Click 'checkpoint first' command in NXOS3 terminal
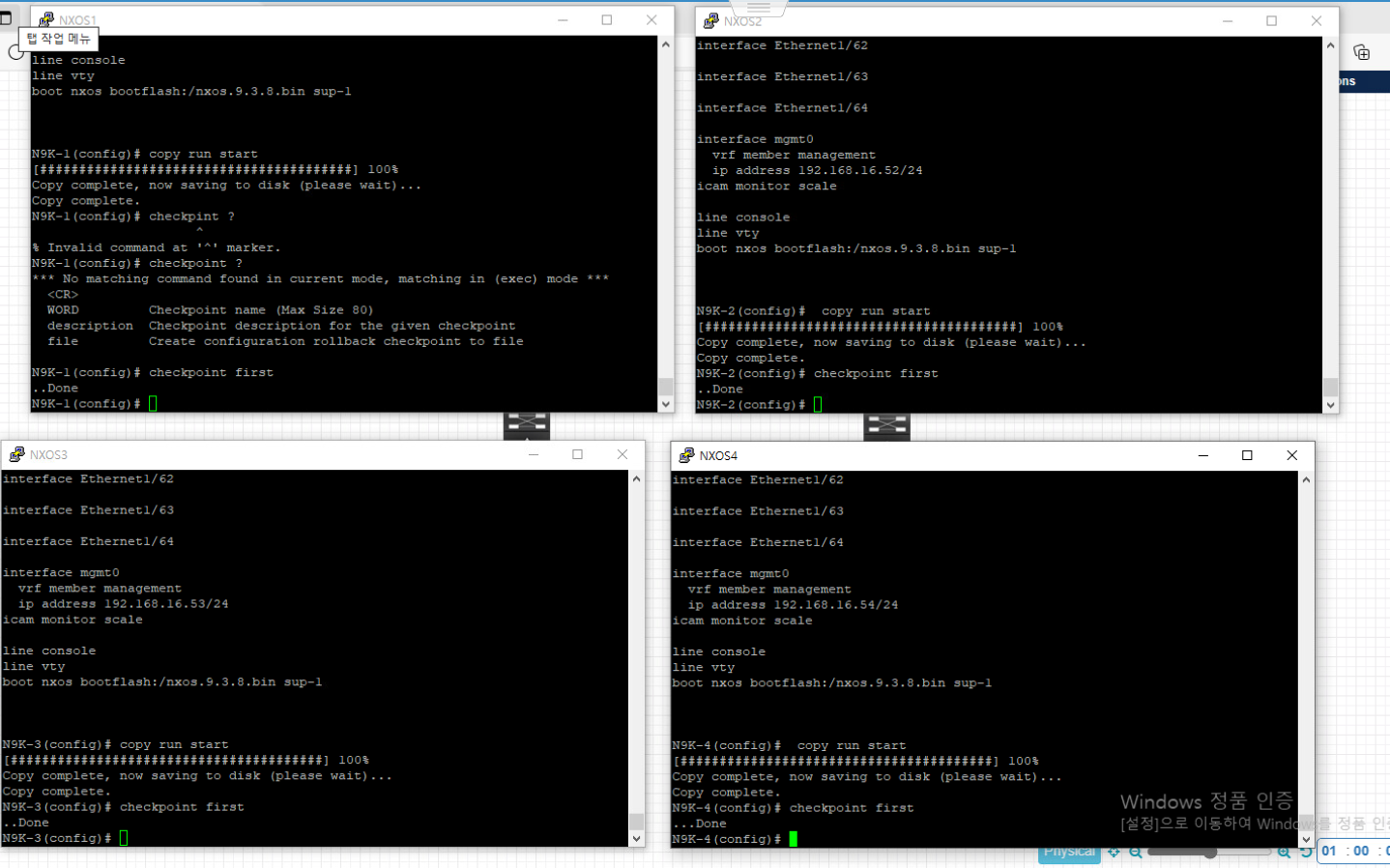Viewport: 1390px width, 868px height. coord(182,807)
